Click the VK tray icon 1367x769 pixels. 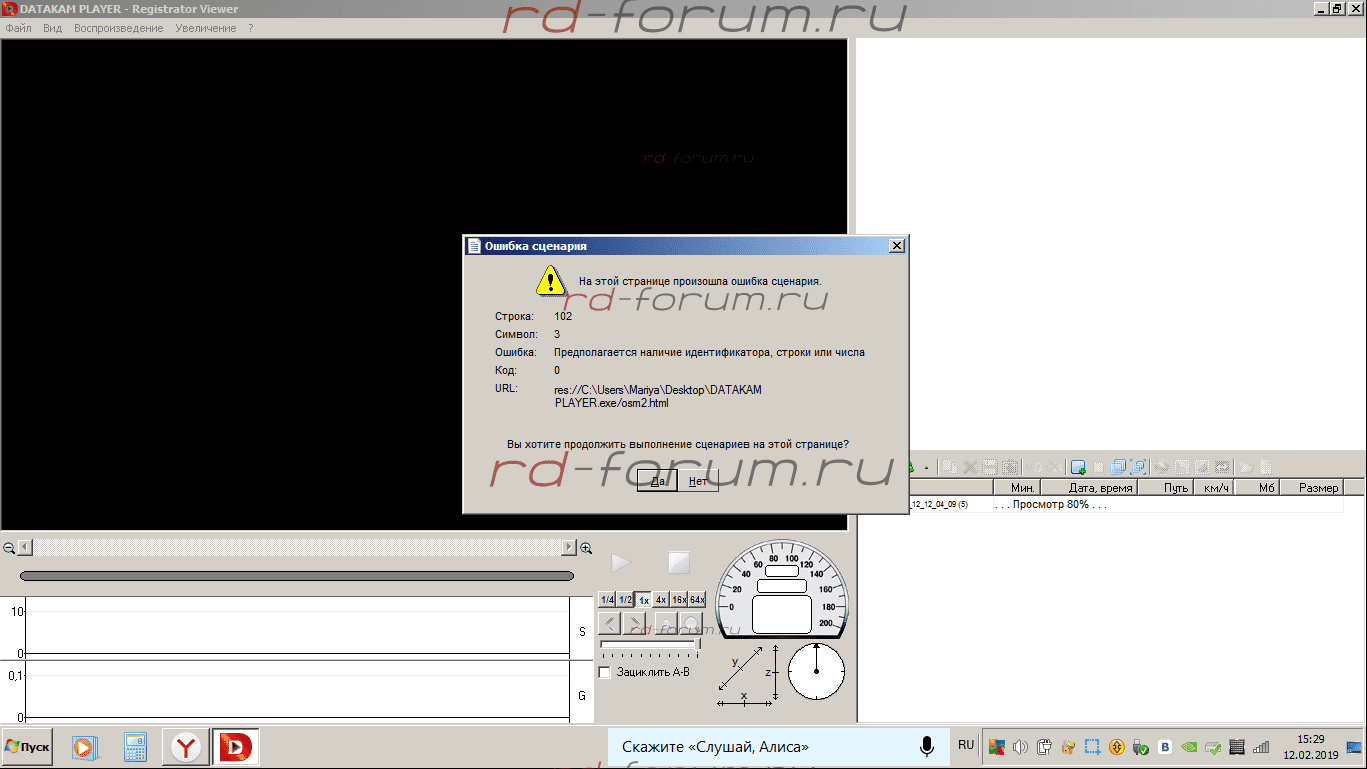pos(1165,747)
